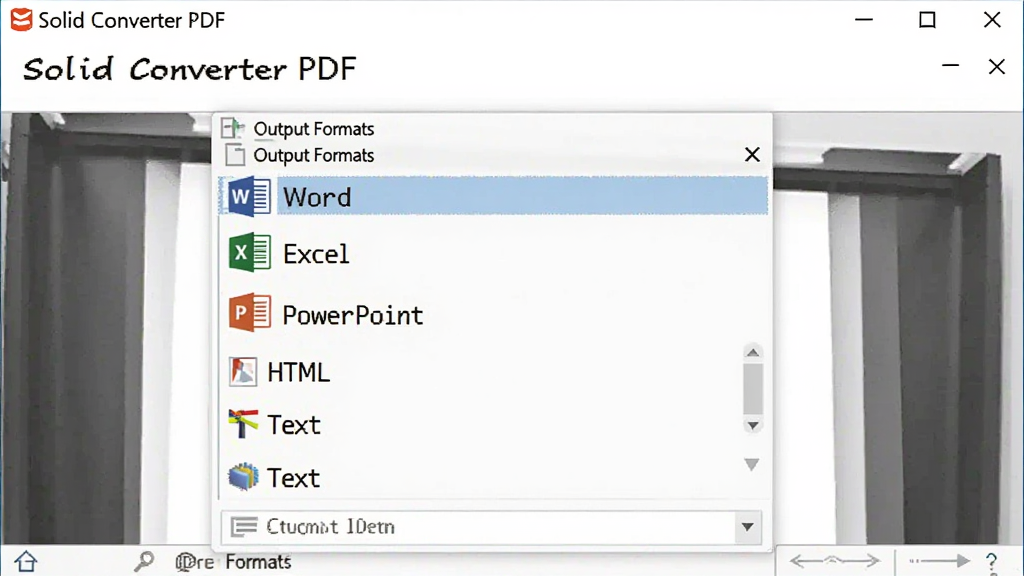The image size is (1024, 576).
Task: Click the blue Word document icon
Action: (x=249, y=196)
